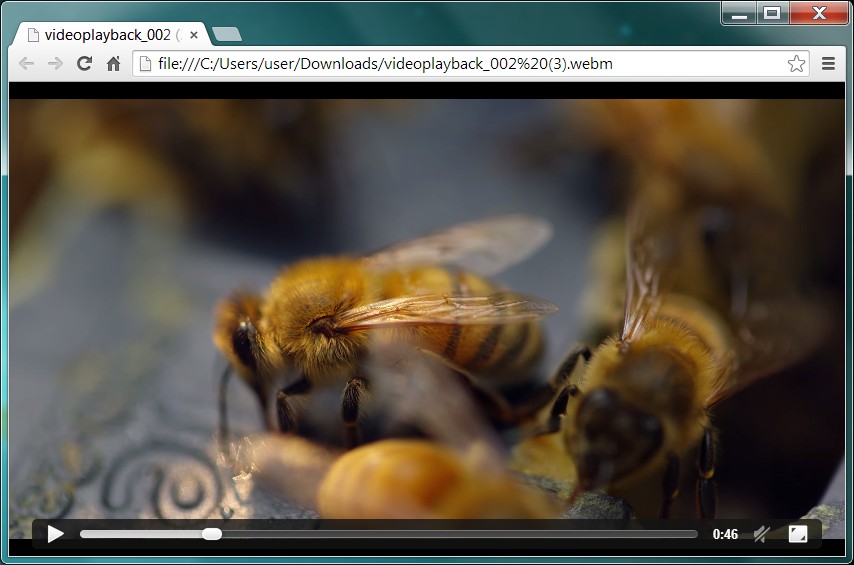The image size is (854, 565).
Task: Open the Chrome hamburger menu
Action: (828, 64)
